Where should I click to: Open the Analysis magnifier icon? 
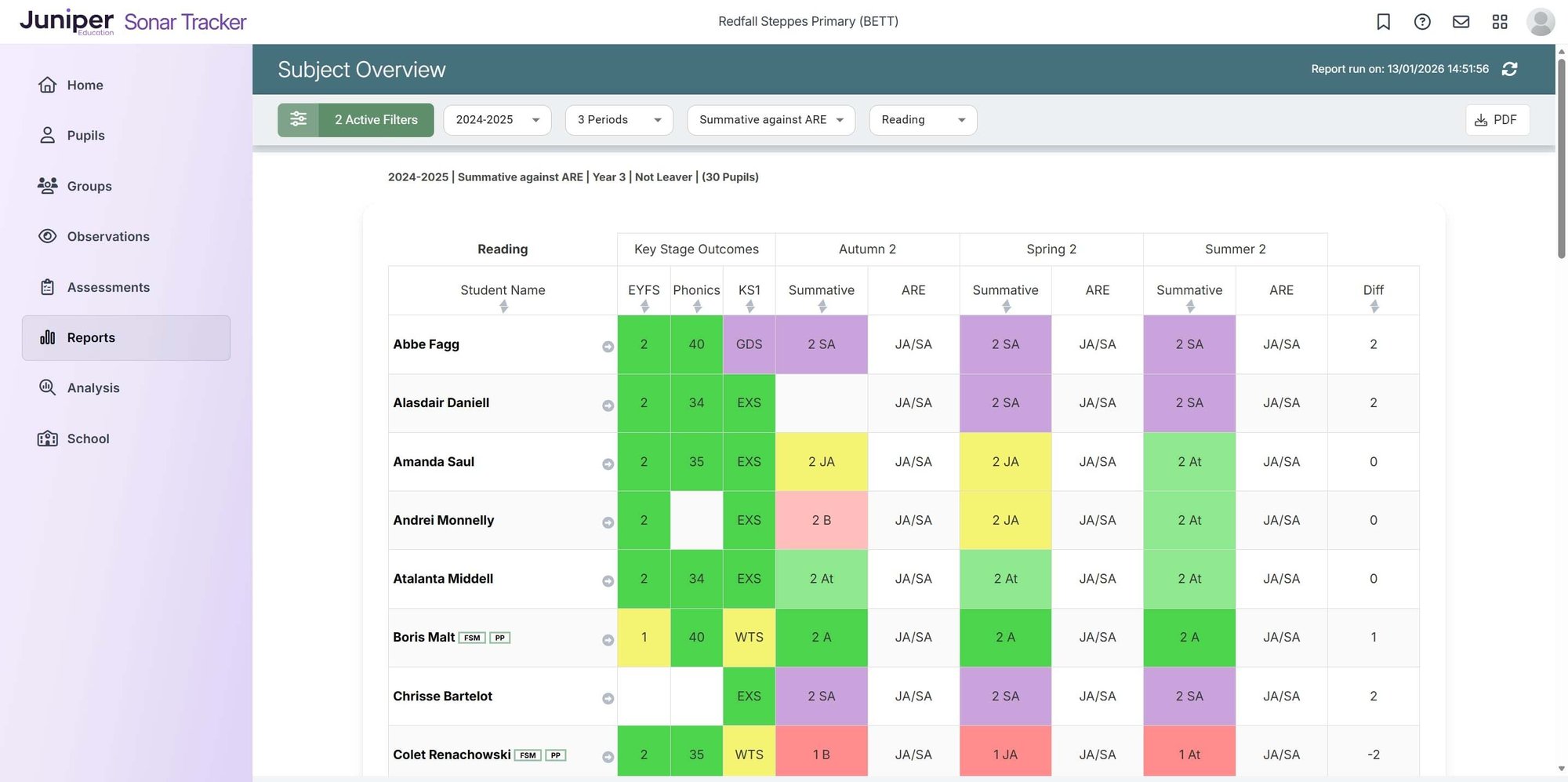(47, 387)
